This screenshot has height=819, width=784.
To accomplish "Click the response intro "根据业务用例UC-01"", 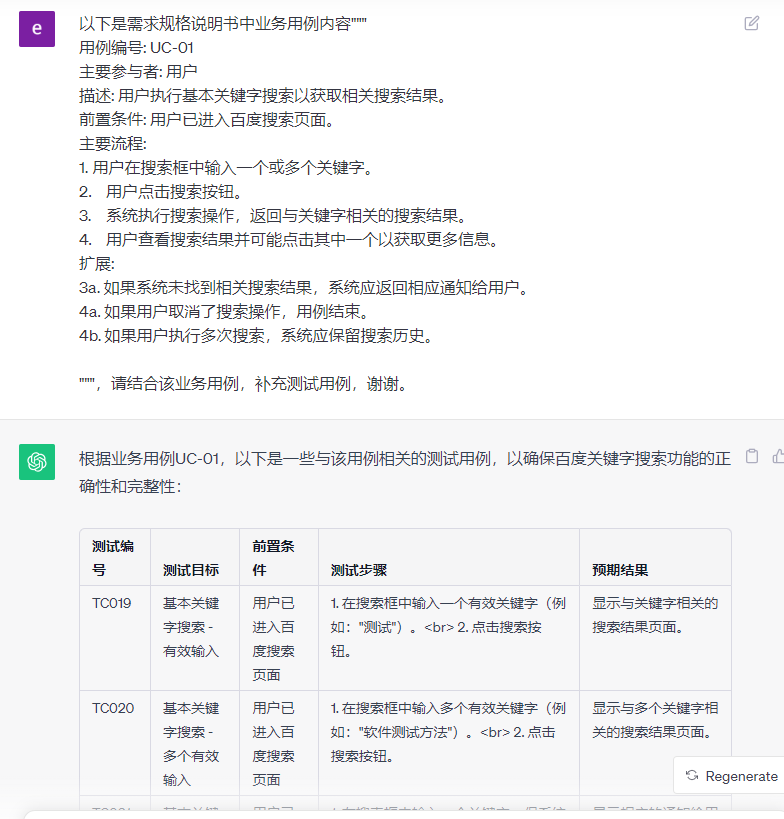I will (149, 459).
